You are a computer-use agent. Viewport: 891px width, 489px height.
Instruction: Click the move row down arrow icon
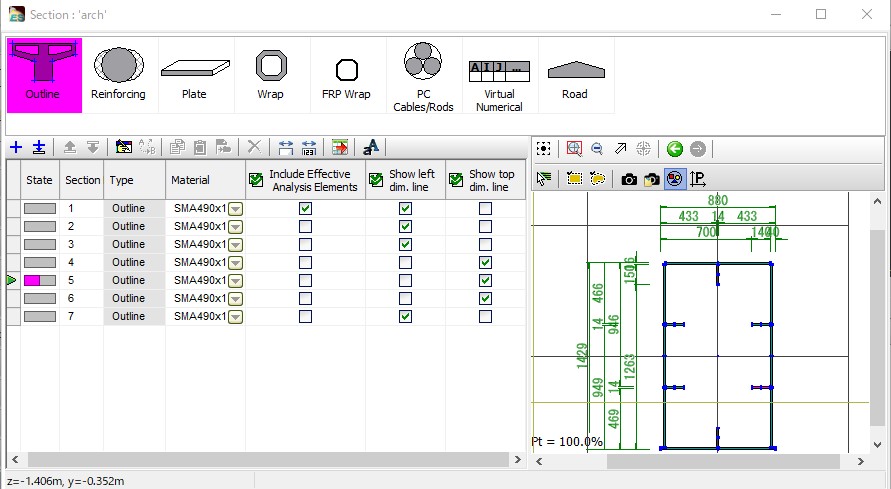click(x=93, y=148)
